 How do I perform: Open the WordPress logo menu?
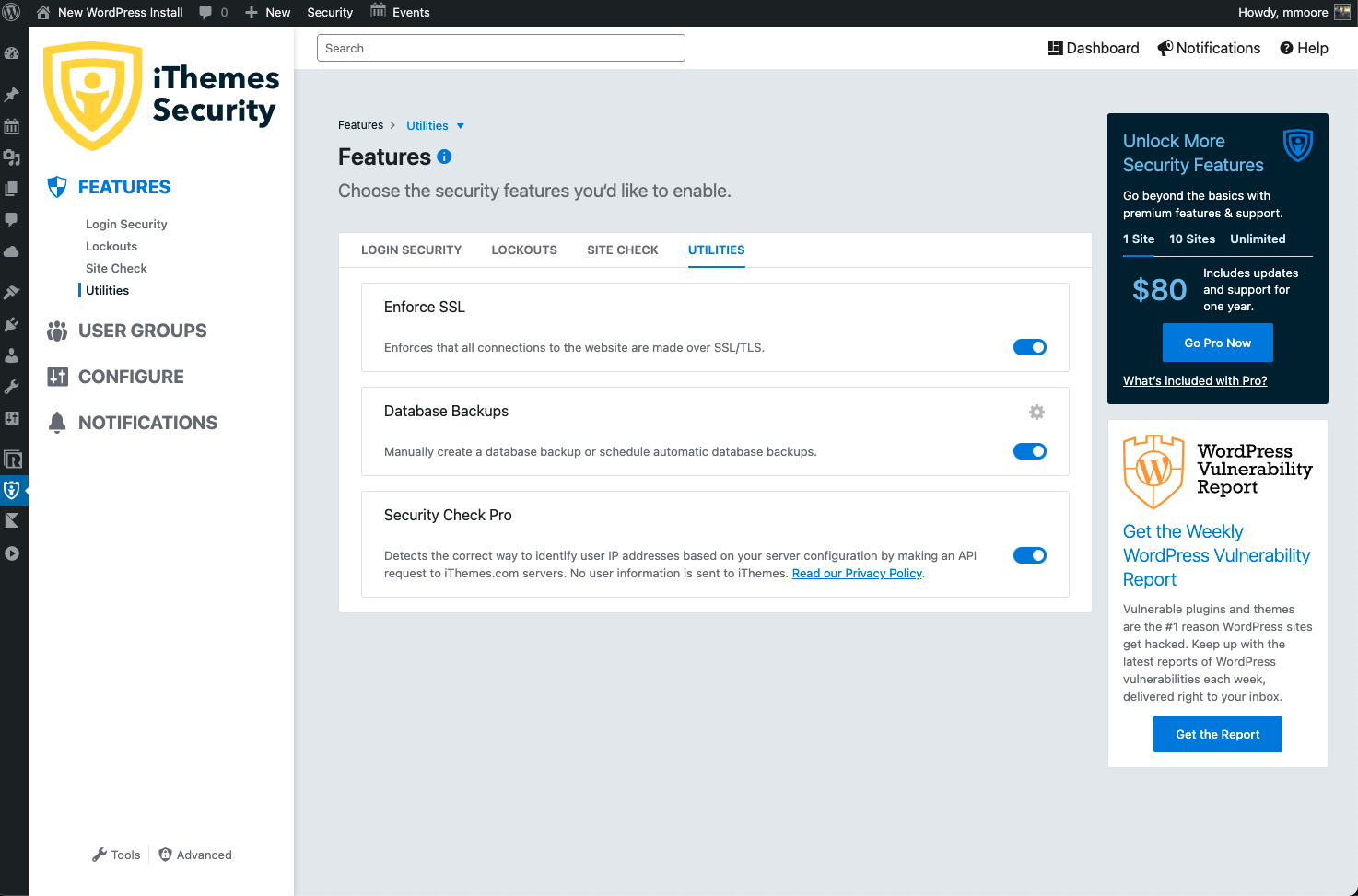12,12
